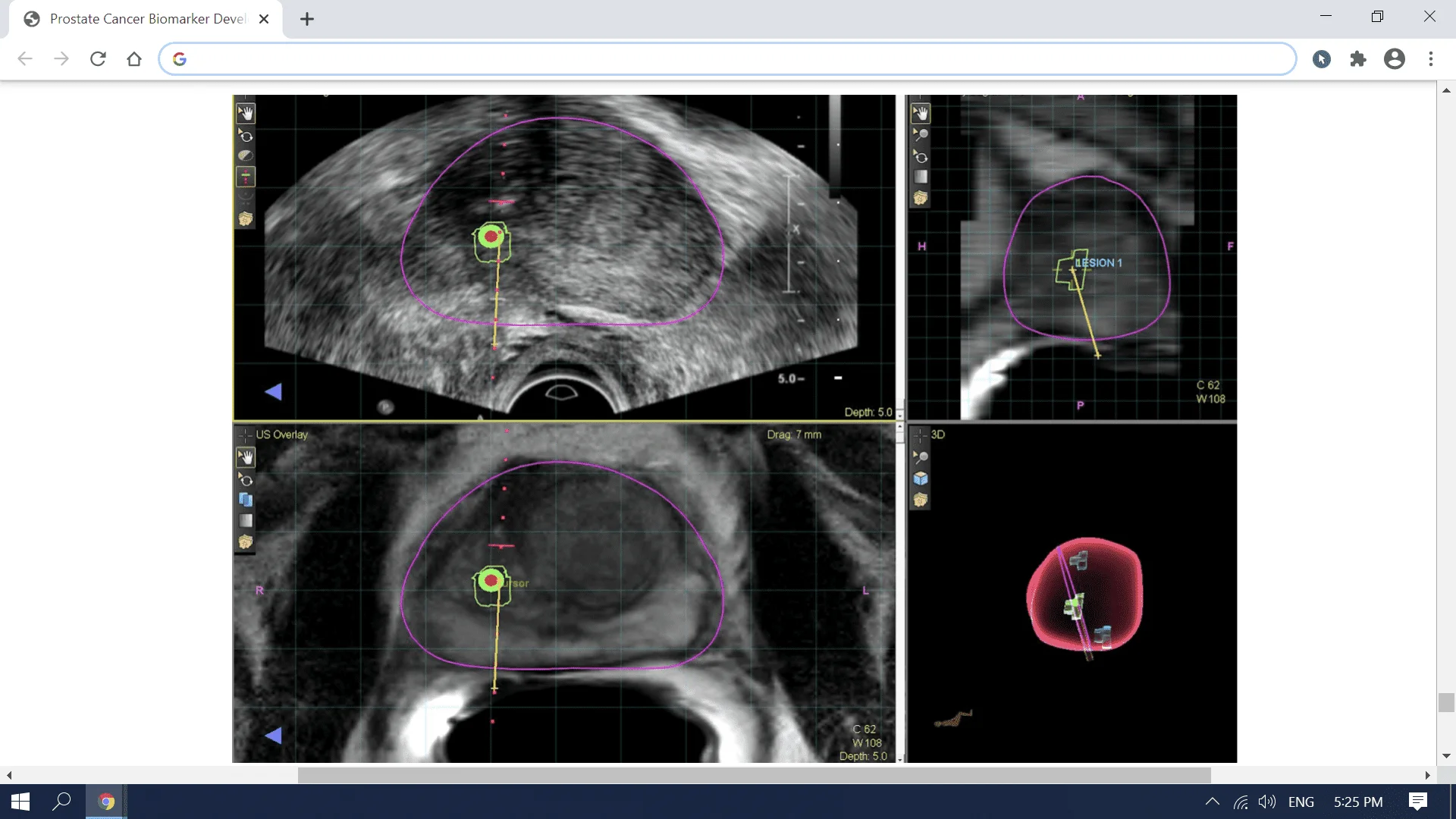This screenshot has height=819, width=1456.
Task: Show hidden system tray icons
Action: click(x=1212, y=802)
